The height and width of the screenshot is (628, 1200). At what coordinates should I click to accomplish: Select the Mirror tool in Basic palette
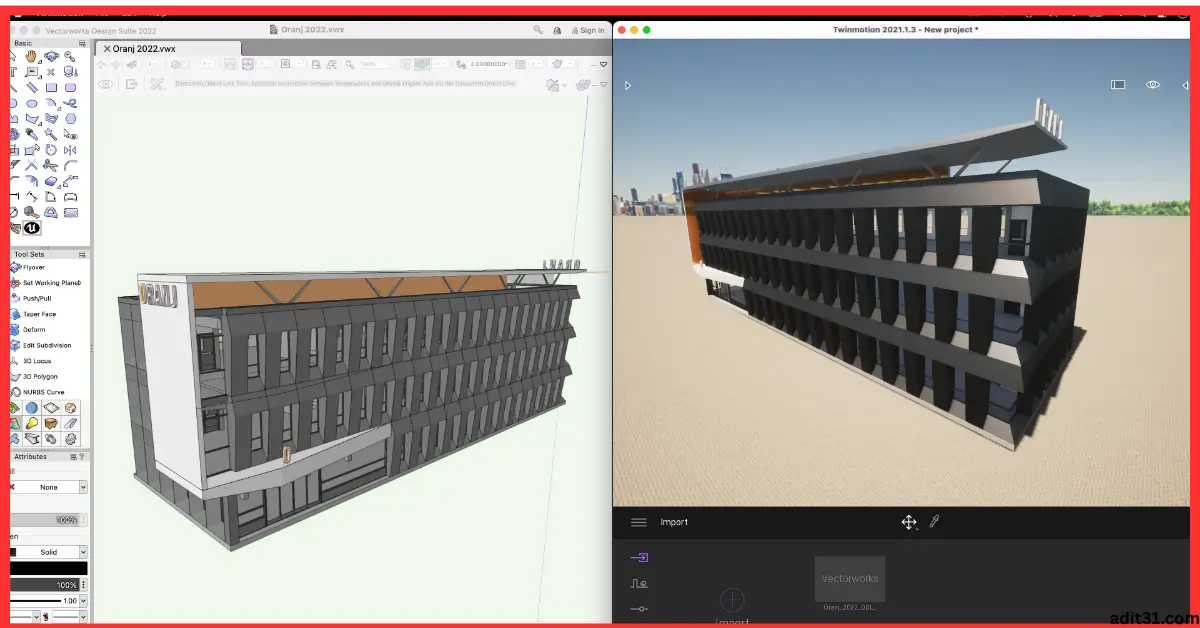pos(70,150)
